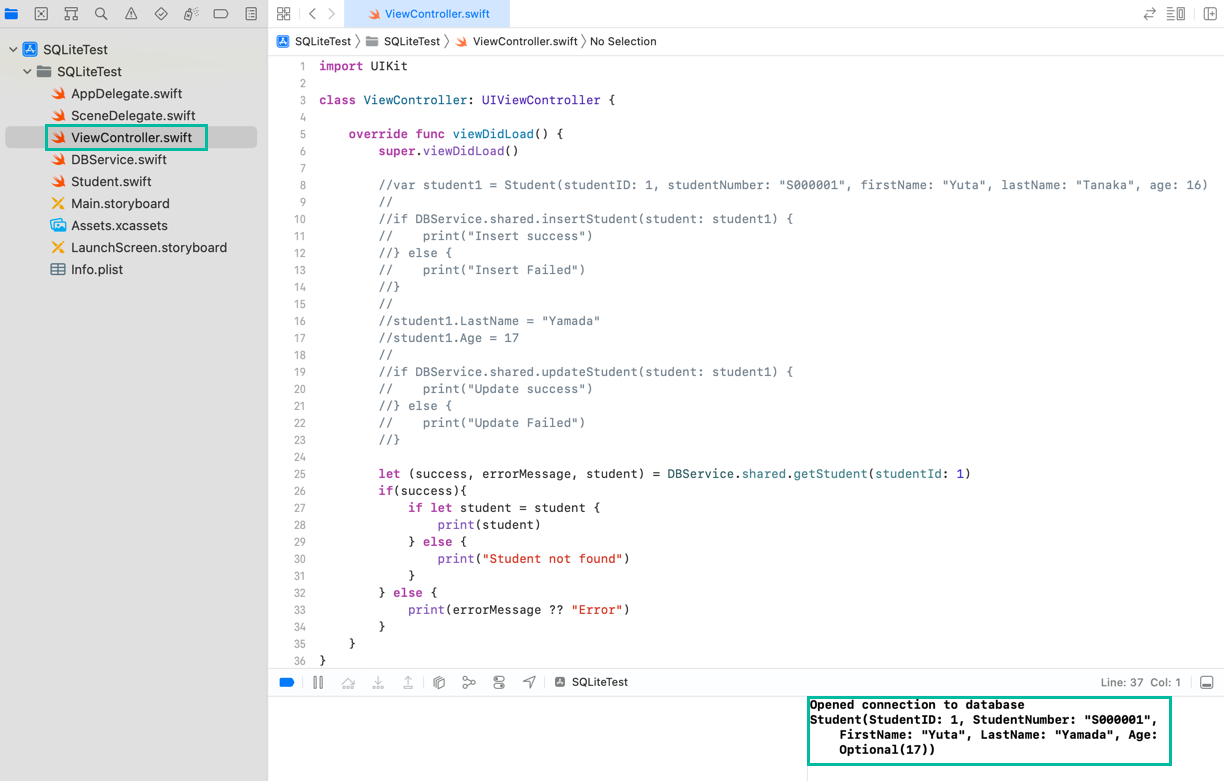
Task: Open the Issue navigator warning icon
Action: [131, 14]
